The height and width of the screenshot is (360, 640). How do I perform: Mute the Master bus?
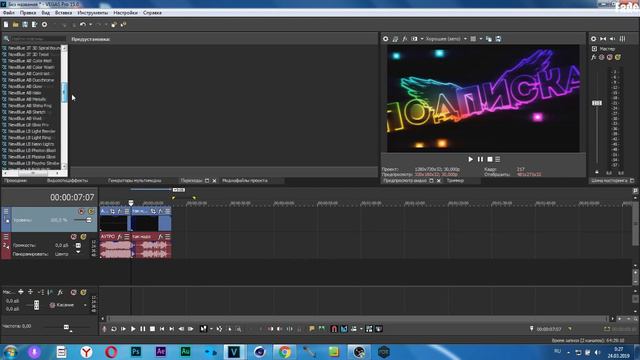(x=609, y=57)
